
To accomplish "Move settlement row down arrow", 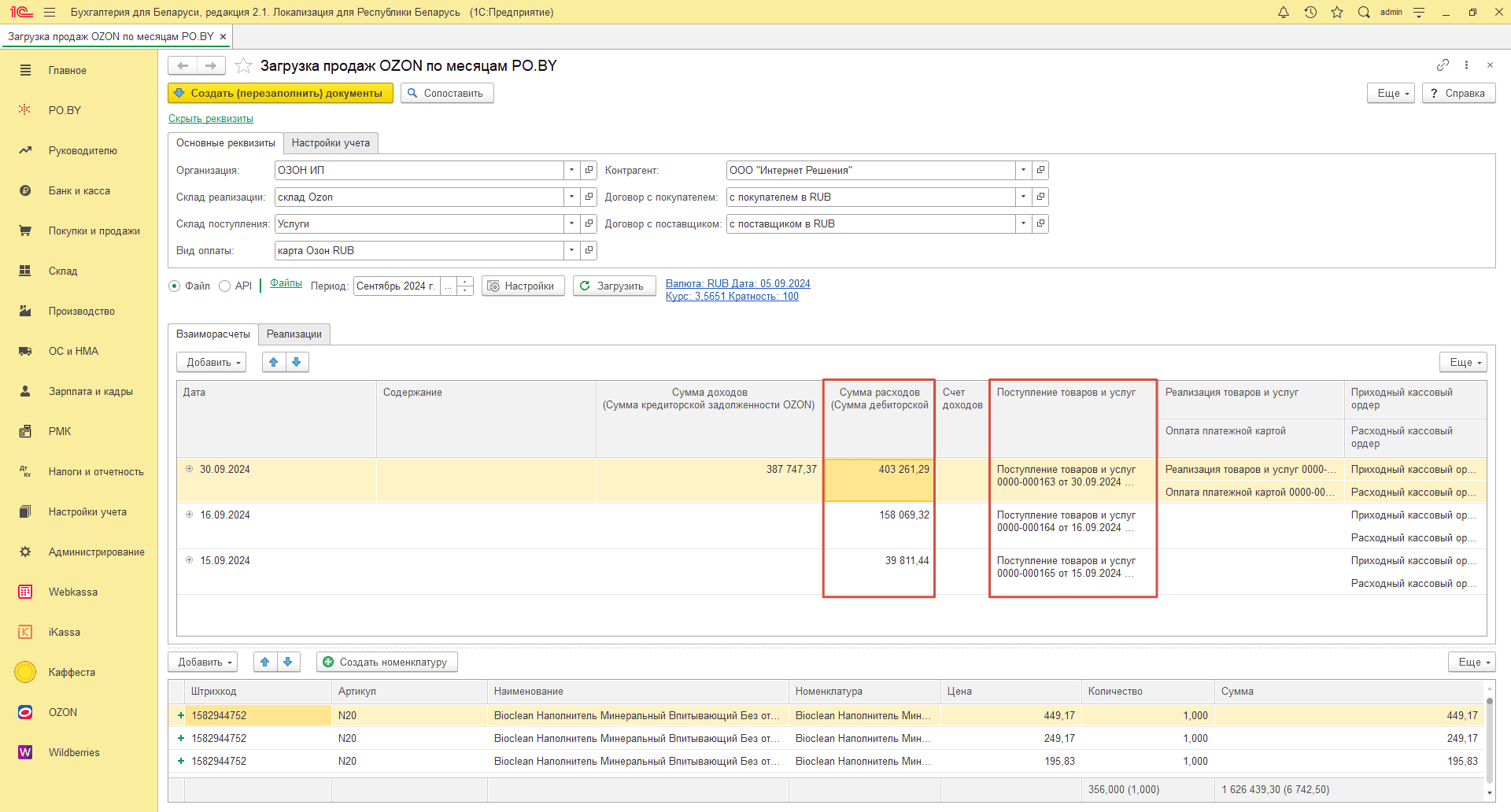I will tap(297, 362).
